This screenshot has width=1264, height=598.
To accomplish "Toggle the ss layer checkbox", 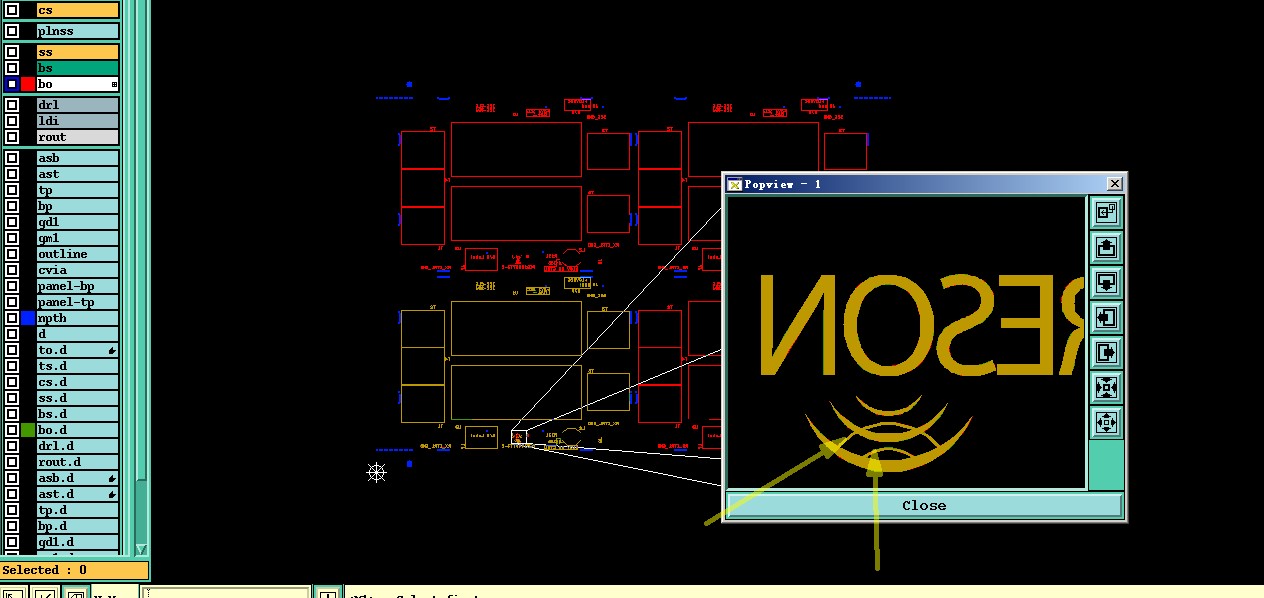I will pyautogui.click(x=12, y=52).
